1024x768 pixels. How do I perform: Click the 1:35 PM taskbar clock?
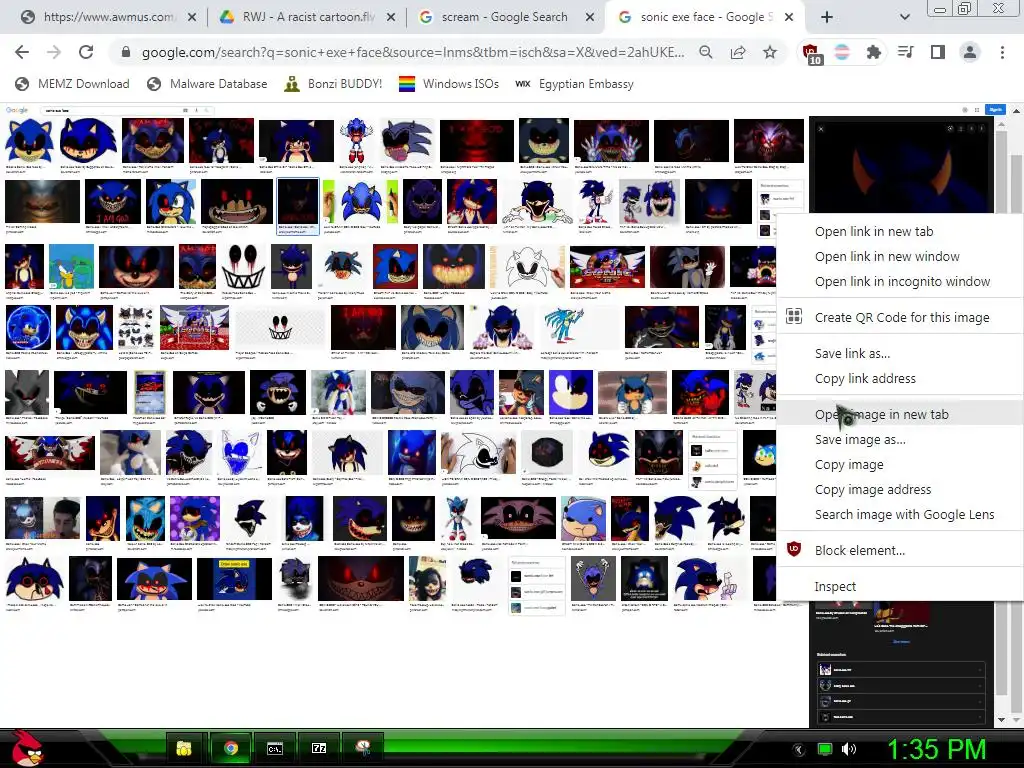click(x=936, y=749)
